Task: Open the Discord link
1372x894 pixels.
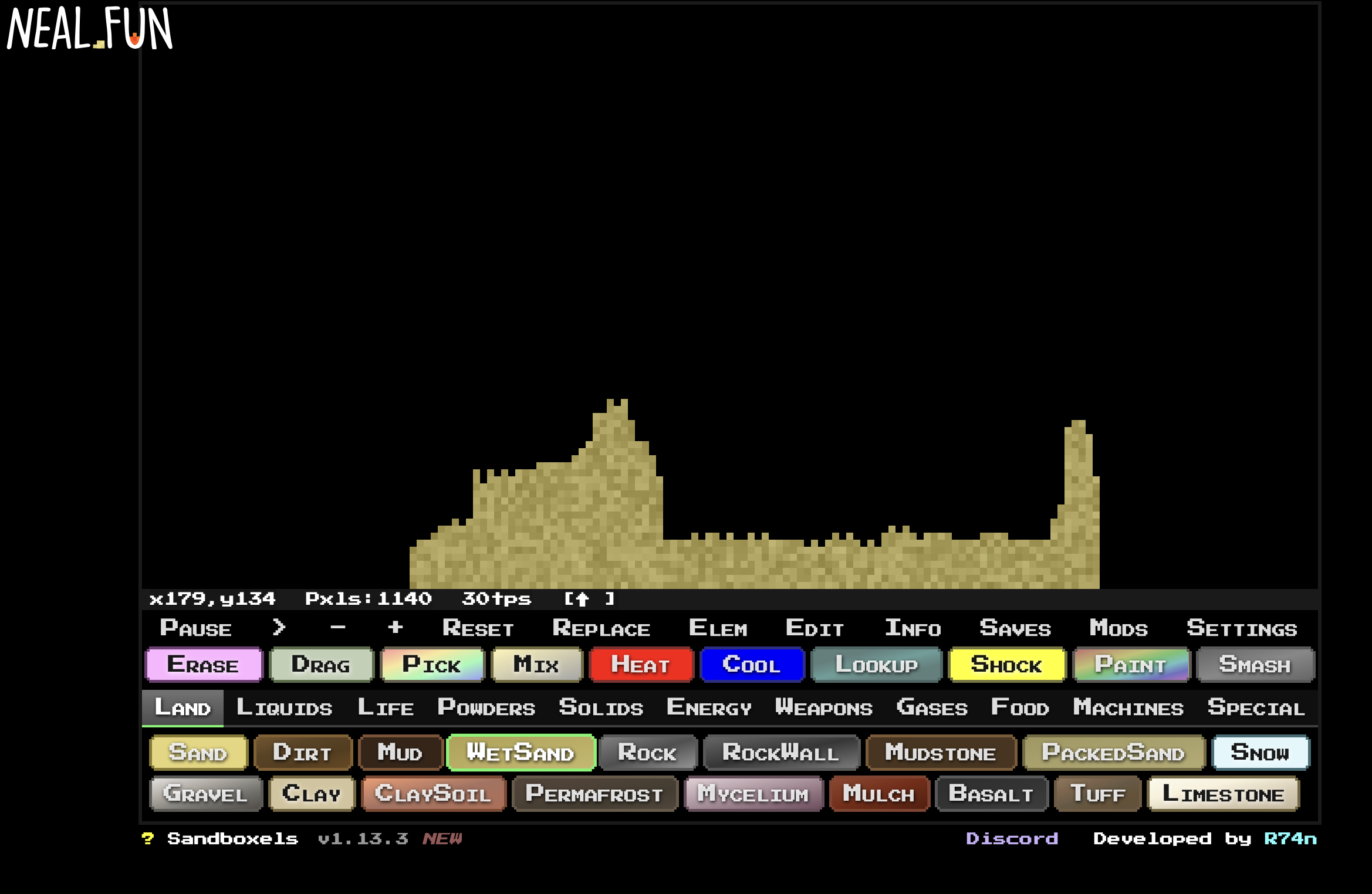Action: tap(1012, 839)
